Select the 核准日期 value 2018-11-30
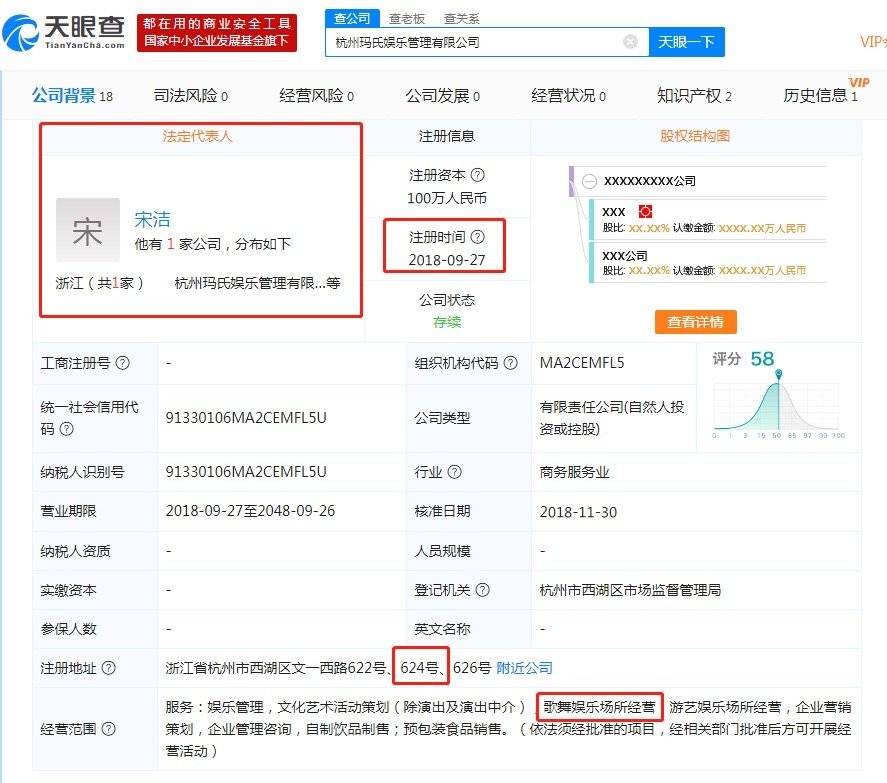The width and height of the screenshot is (887, 783). coord(578,512)
